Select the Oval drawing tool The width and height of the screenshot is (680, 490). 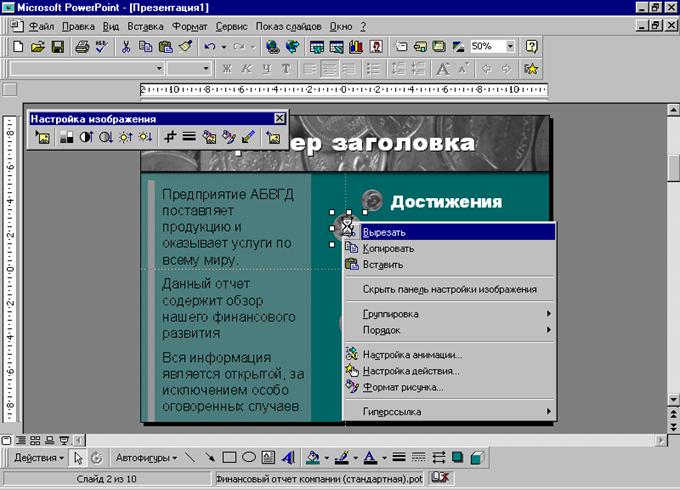[249, 458]
